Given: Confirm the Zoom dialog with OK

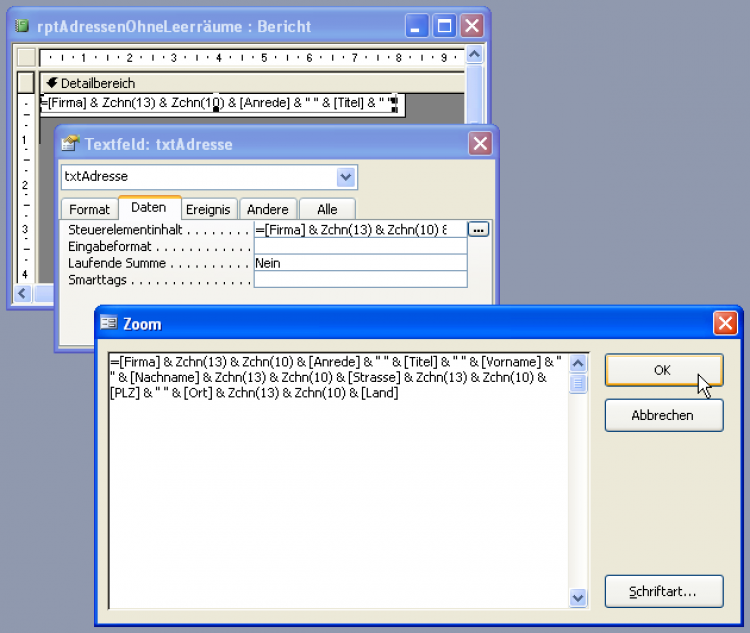Looking at the screenshot, I should coord(663,370).
